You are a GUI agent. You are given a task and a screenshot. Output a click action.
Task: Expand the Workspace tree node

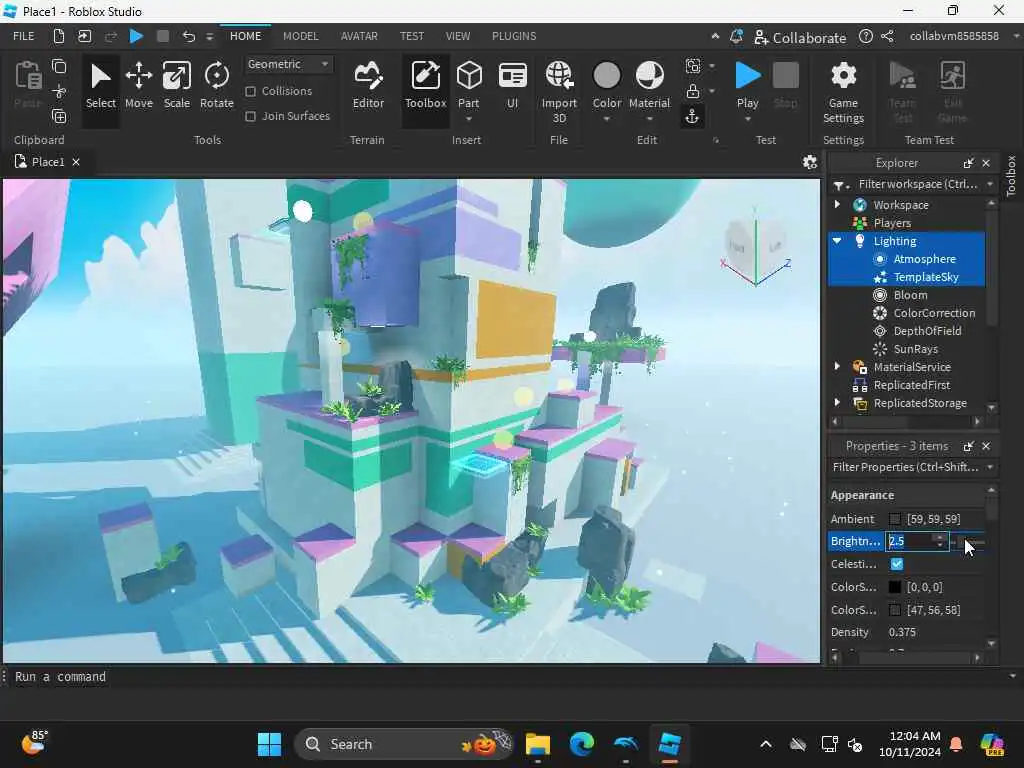click(x=837, y=204)
